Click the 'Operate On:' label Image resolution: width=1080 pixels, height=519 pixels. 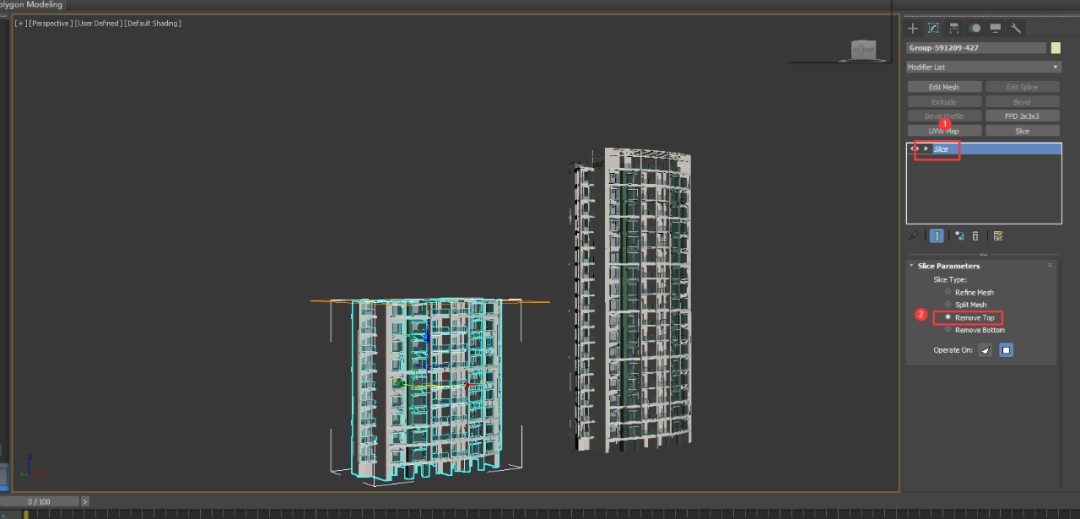(953, 350)
